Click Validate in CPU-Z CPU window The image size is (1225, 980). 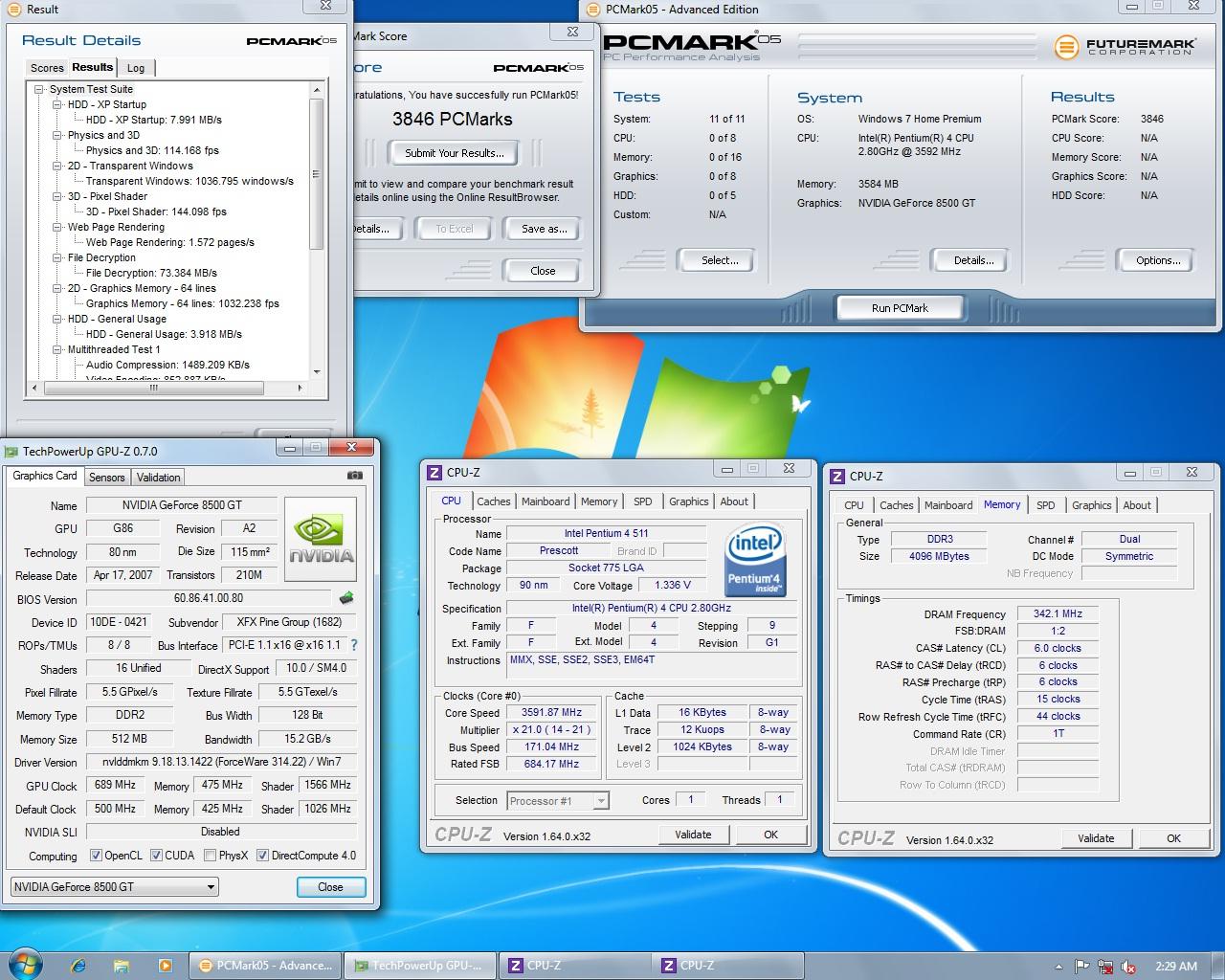(693, 835)
